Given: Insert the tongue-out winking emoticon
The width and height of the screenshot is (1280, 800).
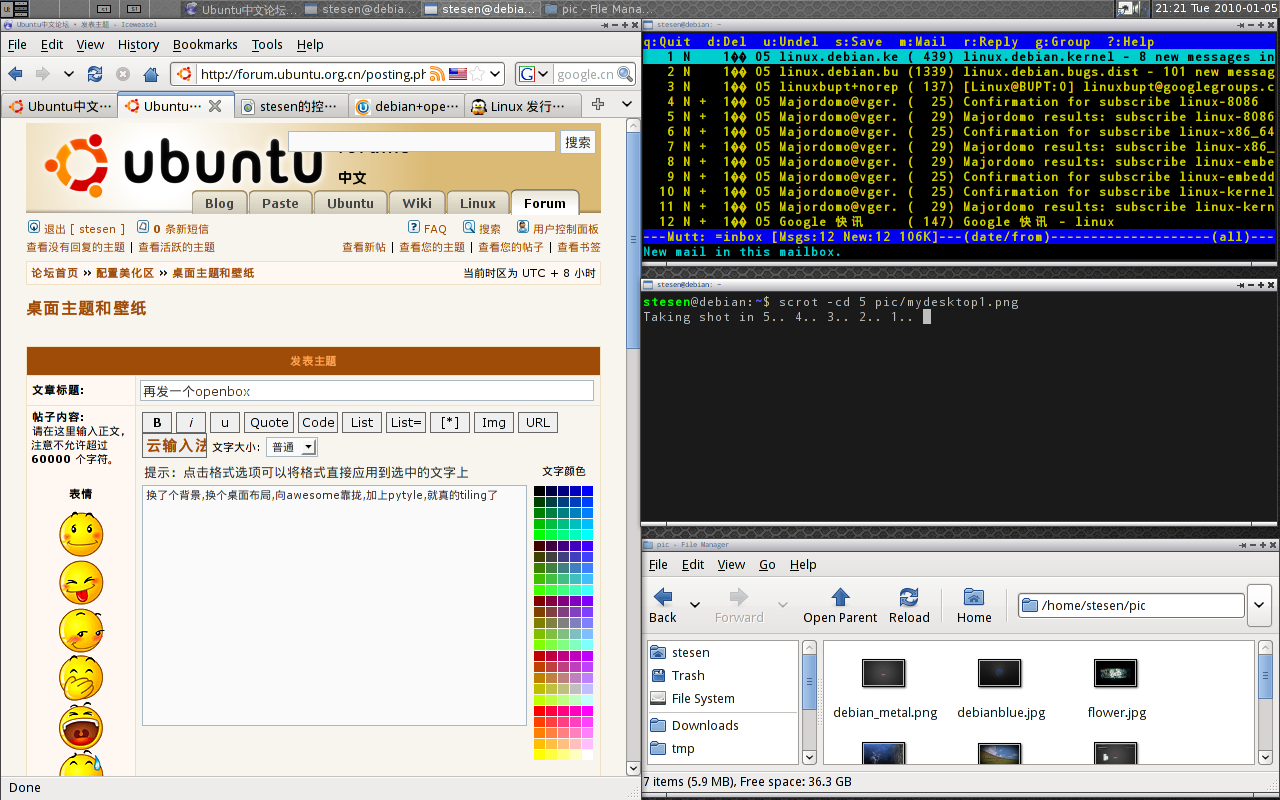Looking at the screenshot, I should pos(81,582).
